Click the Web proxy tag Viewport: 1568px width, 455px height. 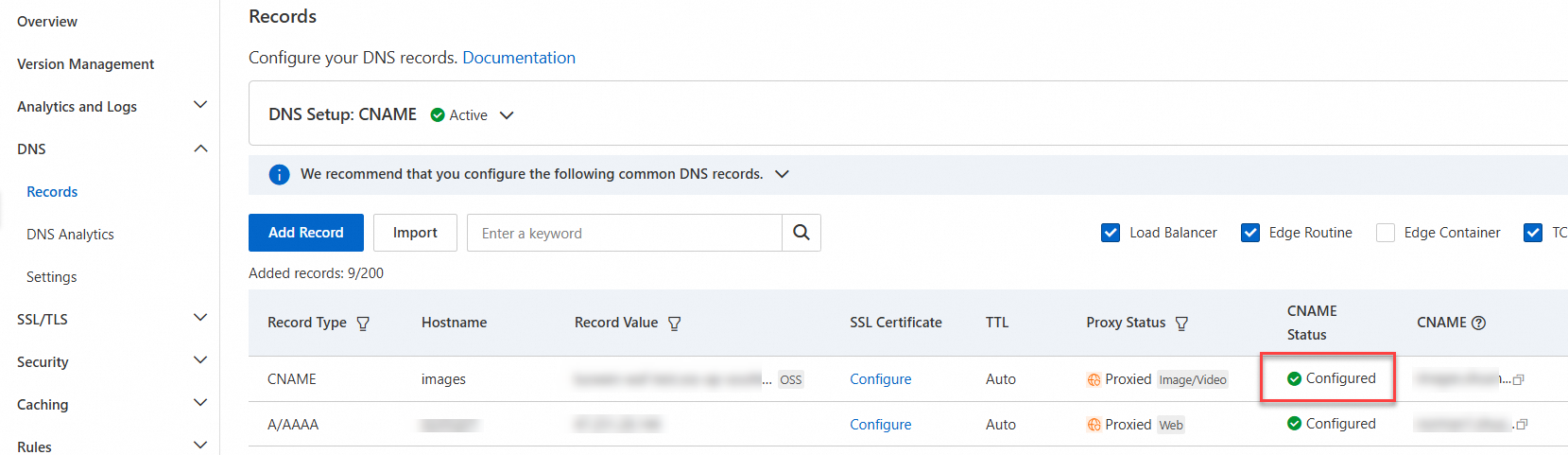(1171, 426)
